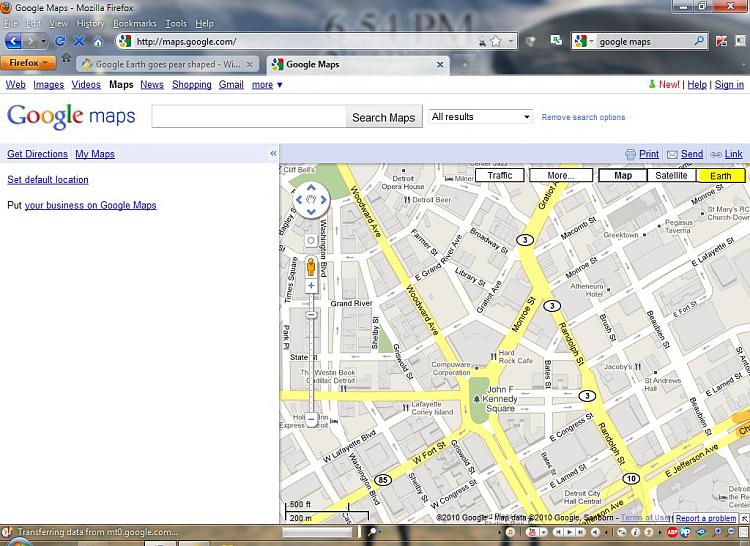The width and height of the screenshot is (750, 546).
Task: Click the Send email icon
Action: click(672, 154)
